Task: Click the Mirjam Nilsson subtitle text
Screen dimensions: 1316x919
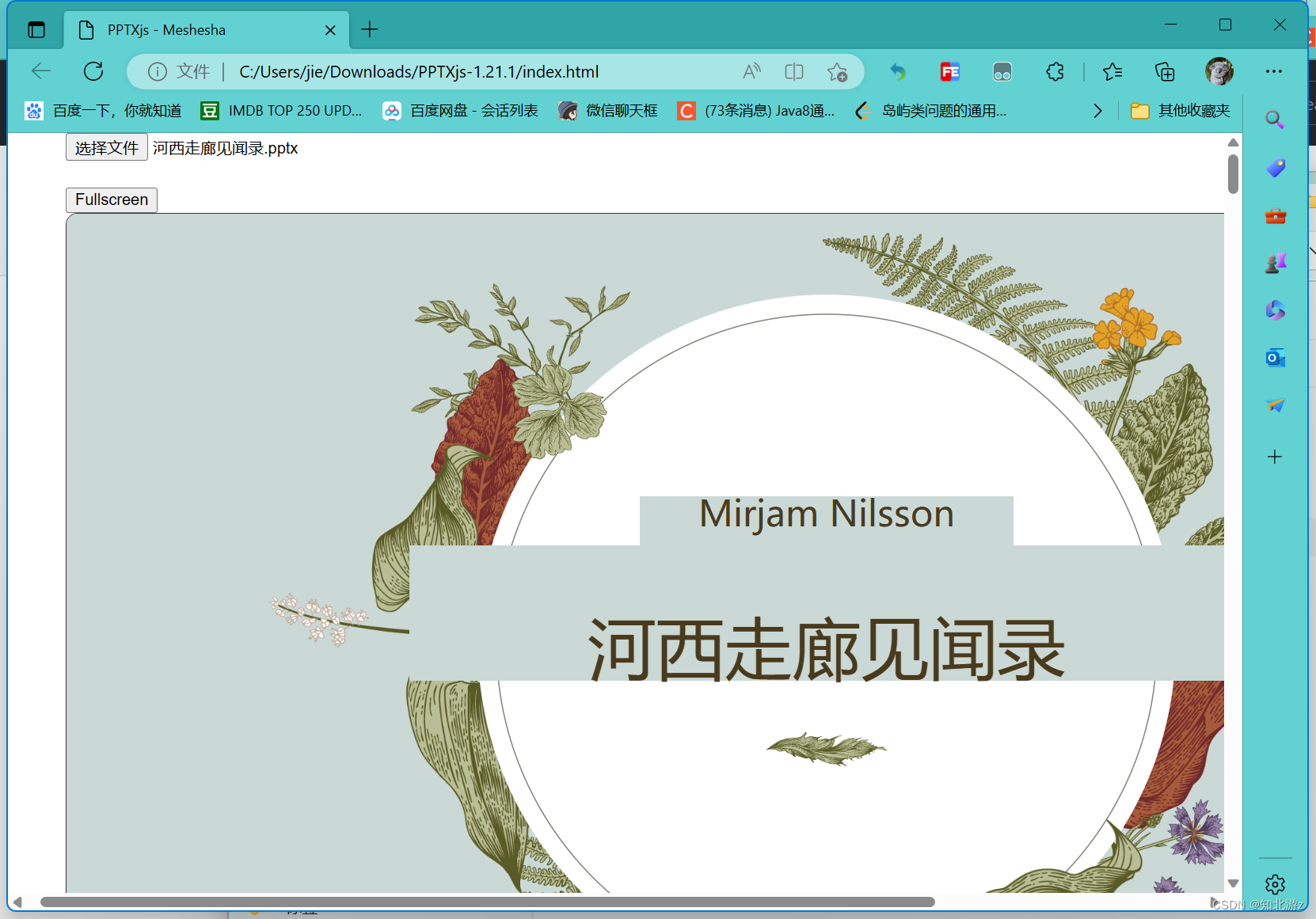Action: 827,515
